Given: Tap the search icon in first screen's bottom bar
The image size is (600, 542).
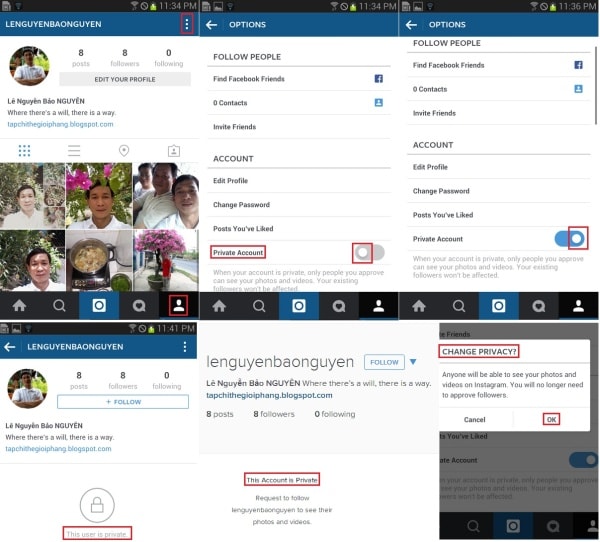Looking at the screenshot, I should (59, 305).
